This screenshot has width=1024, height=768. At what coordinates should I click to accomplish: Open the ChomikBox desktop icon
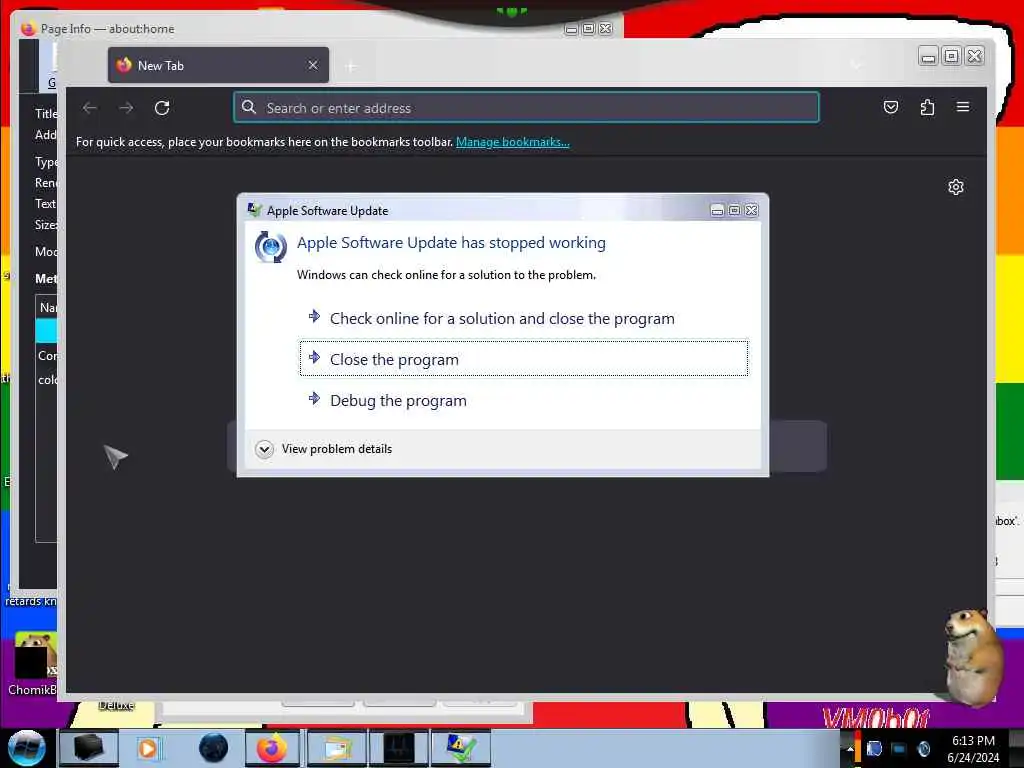pyautogui.click(x=31, y=664)
